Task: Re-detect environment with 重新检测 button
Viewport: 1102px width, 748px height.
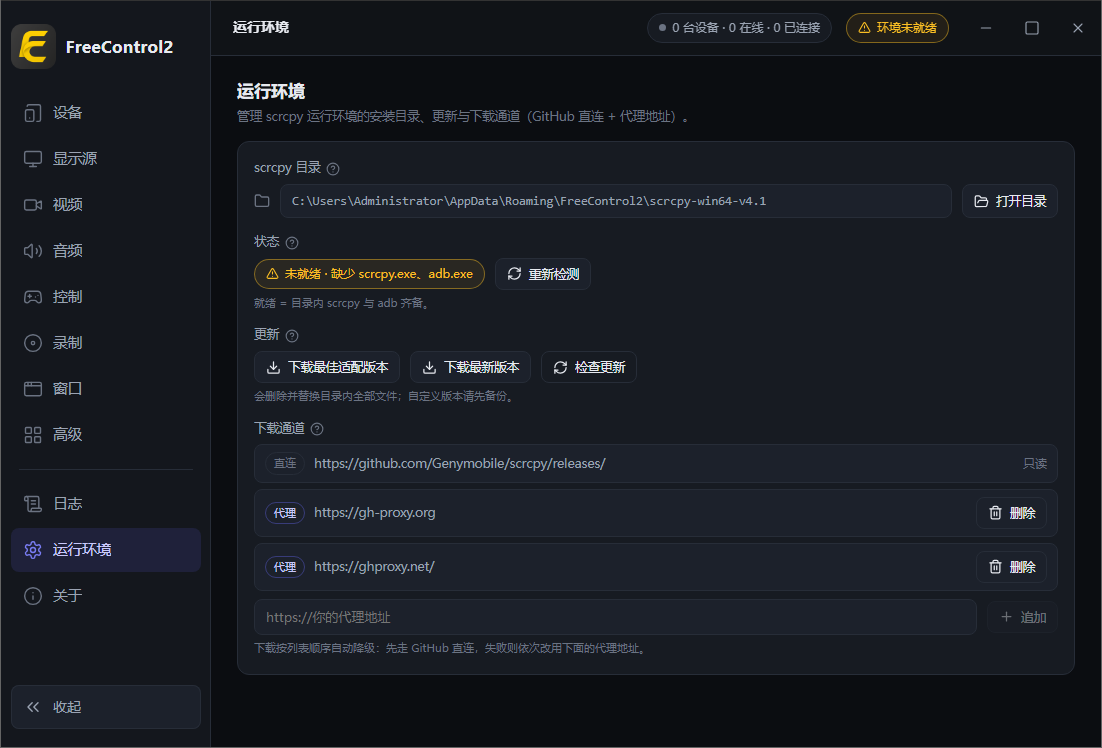Action: point(543,274)
